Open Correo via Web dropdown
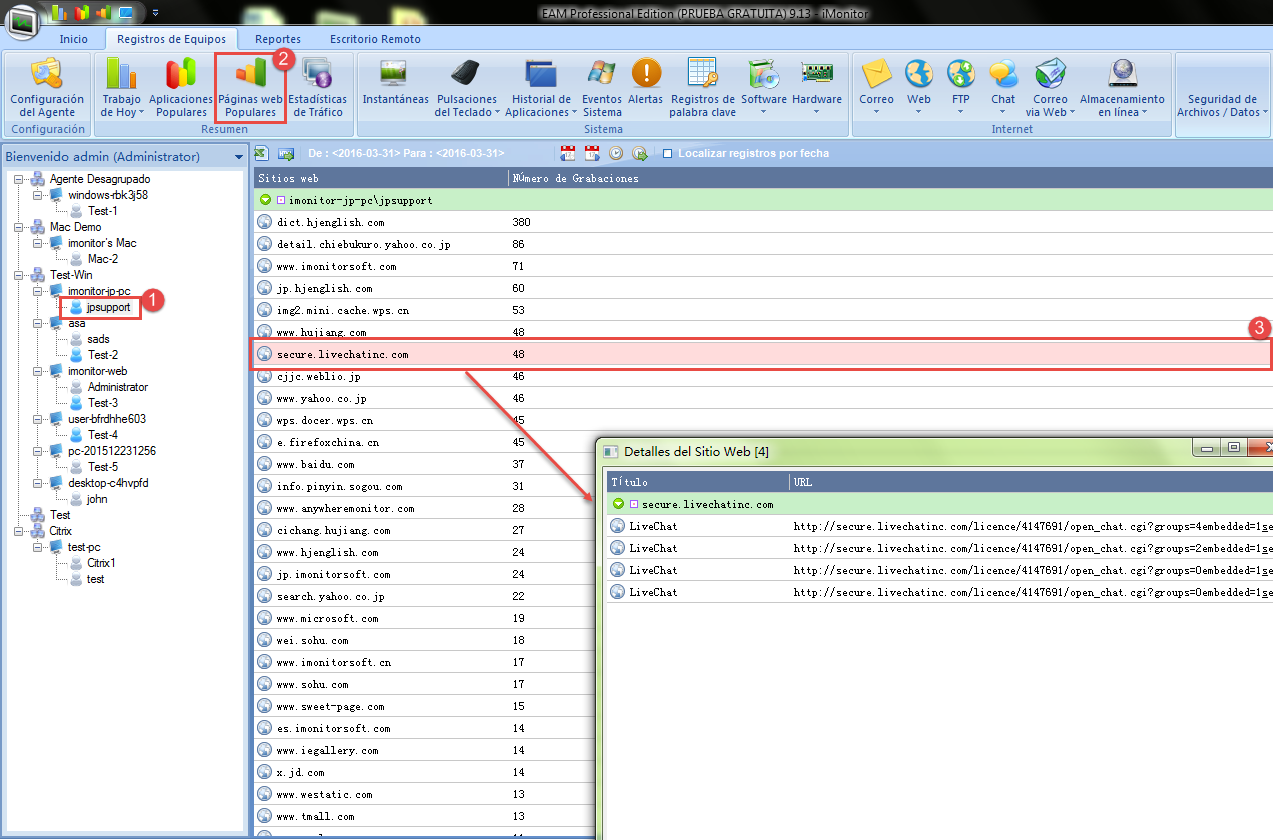This screenshot has height=840, width=1273. [1051, 86]
